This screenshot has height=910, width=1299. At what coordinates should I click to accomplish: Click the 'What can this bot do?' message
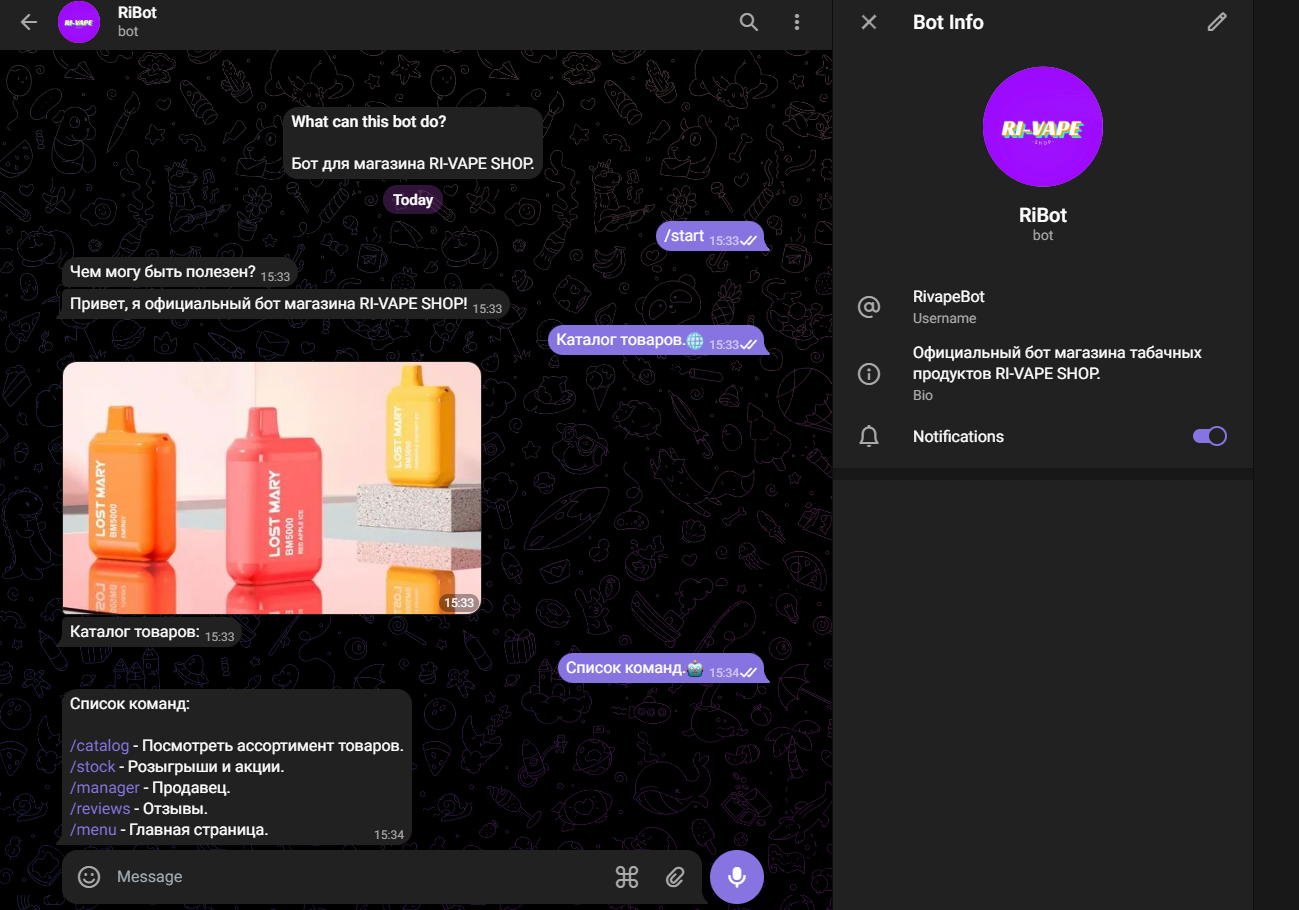coord(413,143)
